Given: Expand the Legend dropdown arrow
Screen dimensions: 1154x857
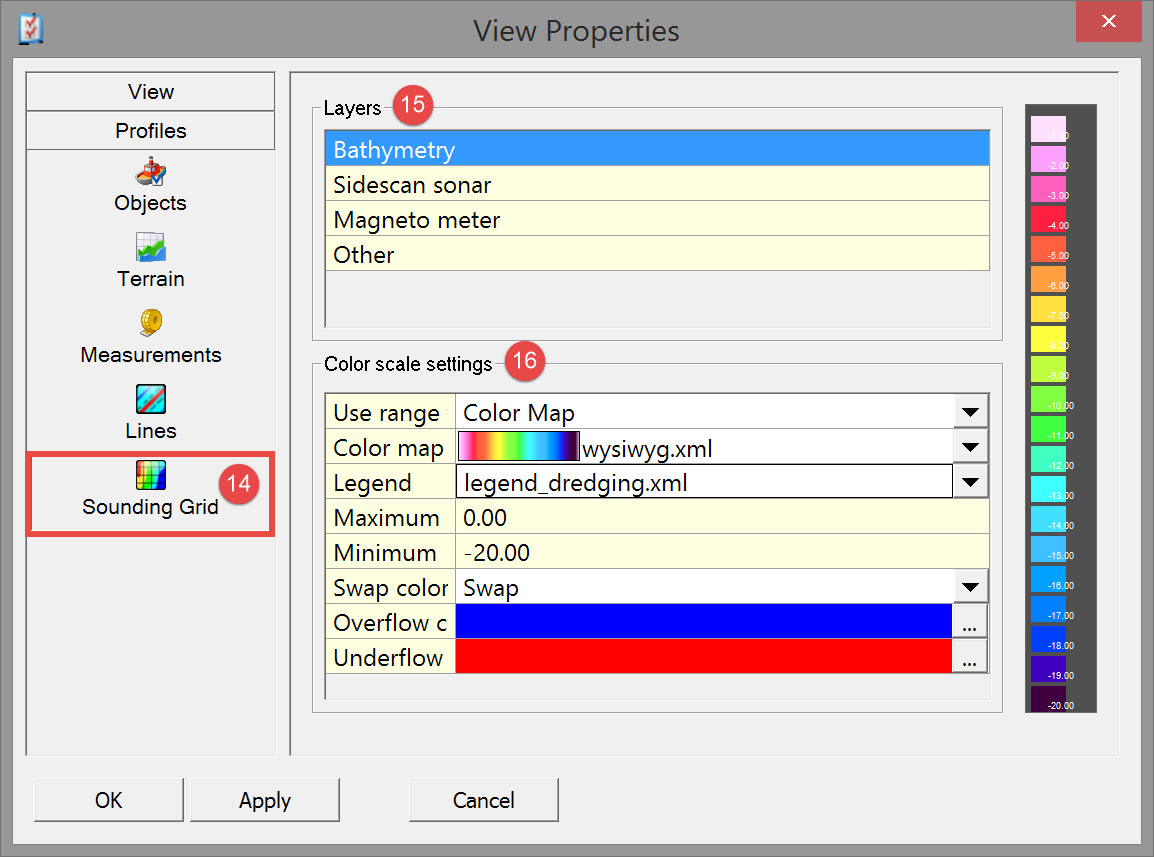Looking at the screenshot, I should pyautogui.click(x=971, y=482).
